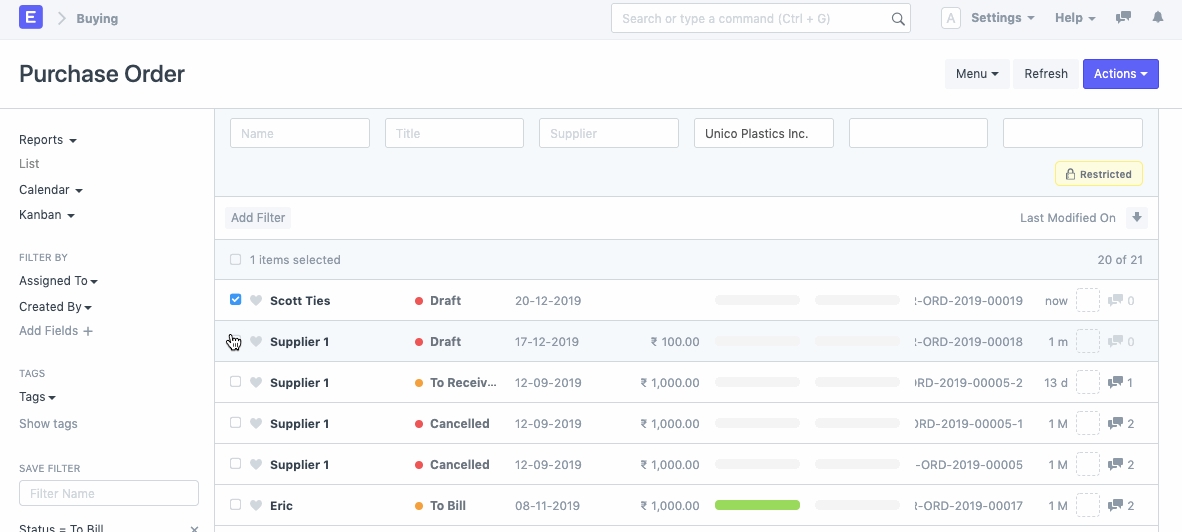The height and width of the screenshot is (532, 1182).
Task: Open the Assigned To filter dropdown
Action: tap(58, 281)
